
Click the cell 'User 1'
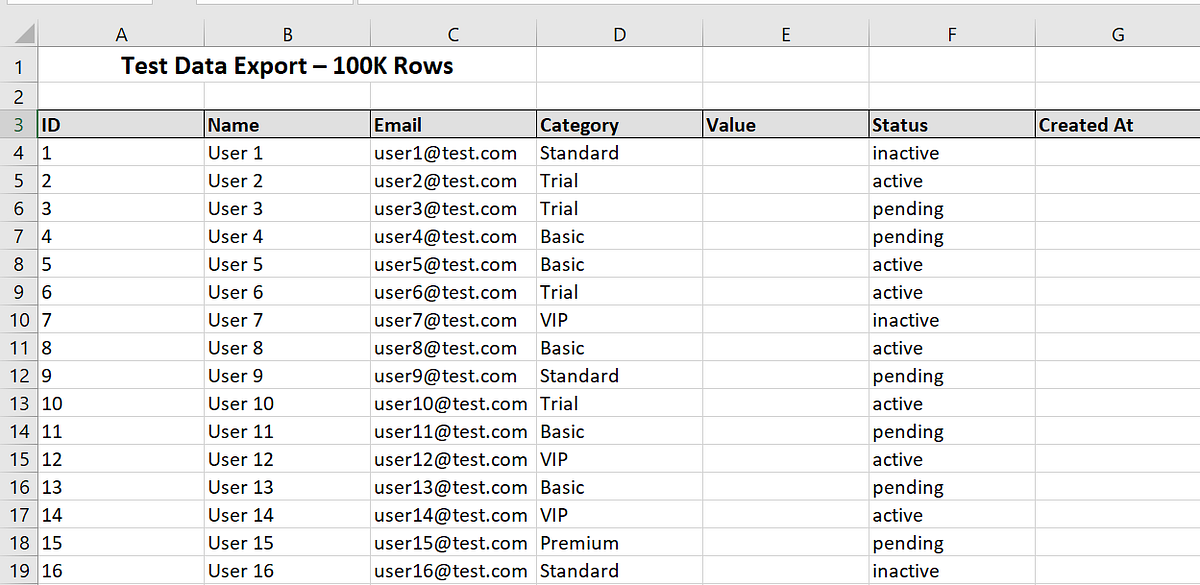288,153
